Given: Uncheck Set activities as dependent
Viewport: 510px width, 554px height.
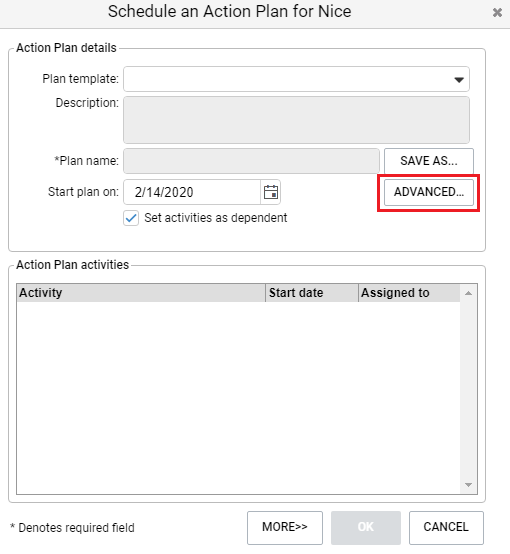Looking at the screenshot, I should click(131, 218).
